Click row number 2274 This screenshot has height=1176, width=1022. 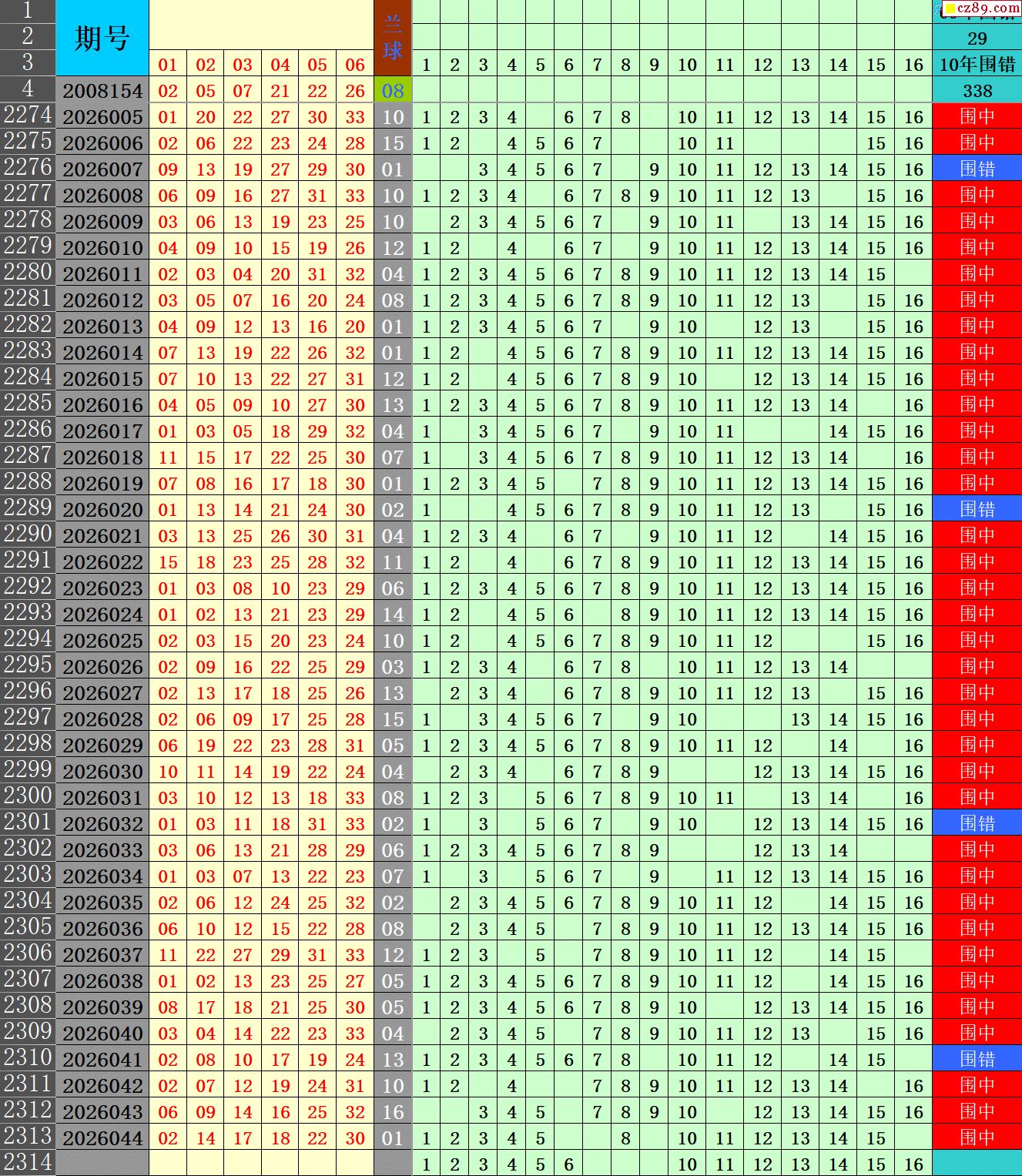(x=28, y=116)
